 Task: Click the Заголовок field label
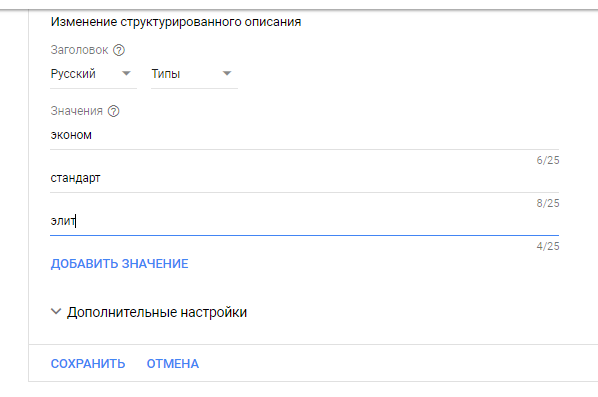[x=79, y=50]
